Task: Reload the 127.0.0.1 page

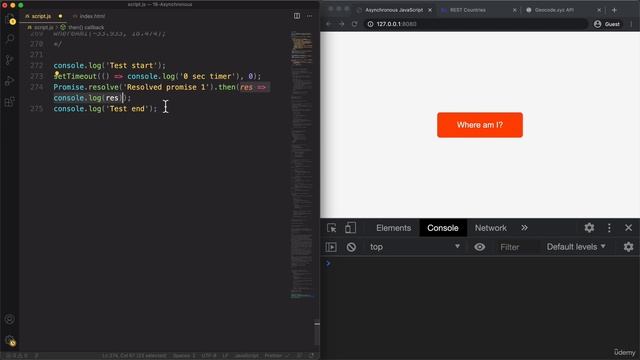Action: click(355, 24)
